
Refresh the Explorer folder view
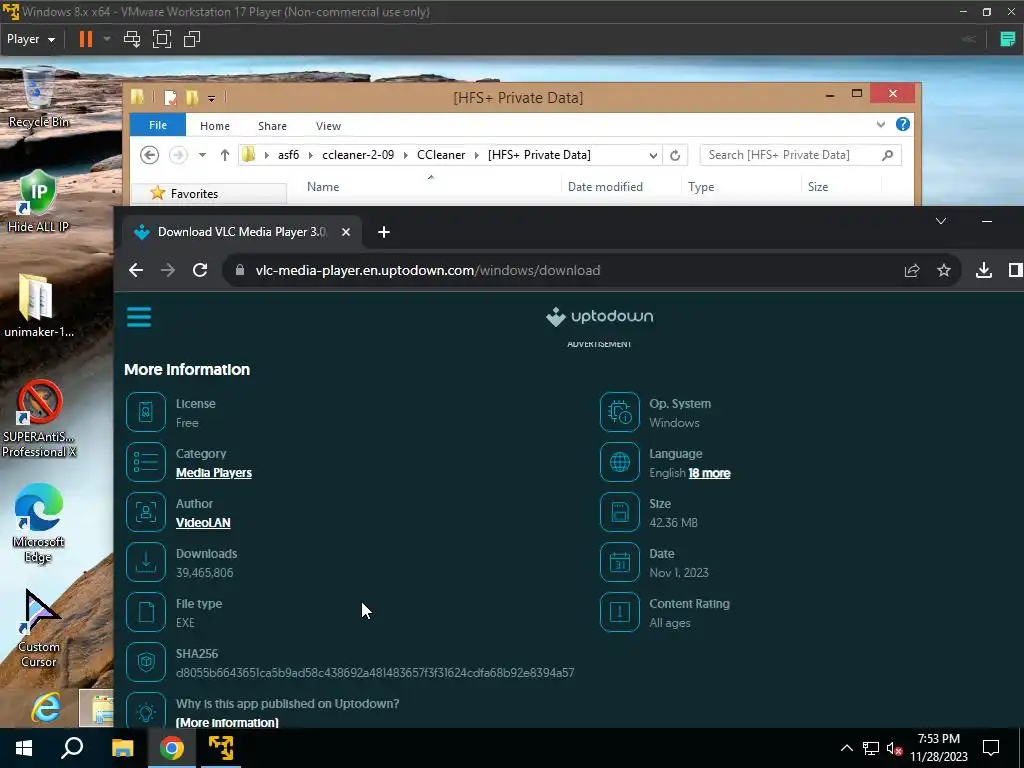(x=675, y=155)
